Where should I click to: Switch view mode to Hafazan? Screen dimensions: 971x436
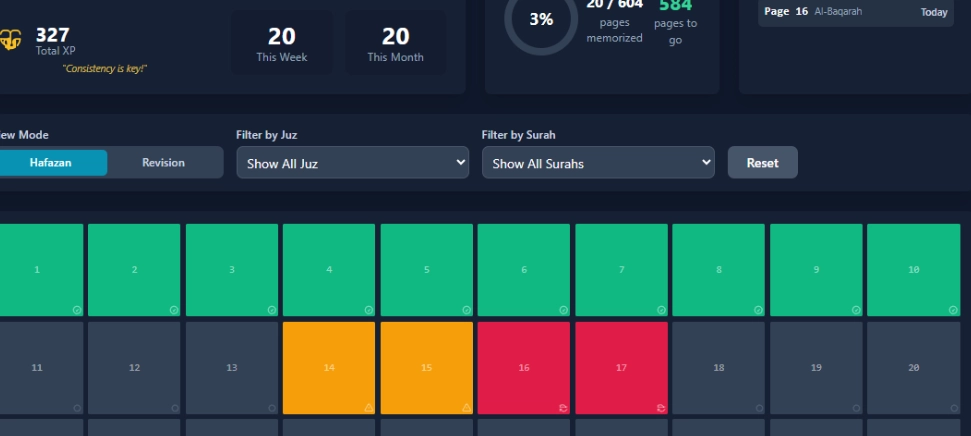(52, 163)
